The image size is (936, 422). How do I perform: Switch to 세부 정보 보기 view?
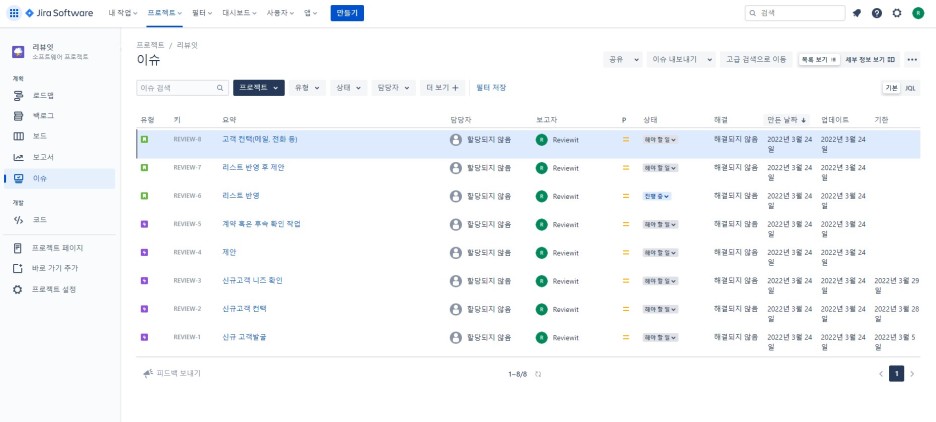point(870,60)
